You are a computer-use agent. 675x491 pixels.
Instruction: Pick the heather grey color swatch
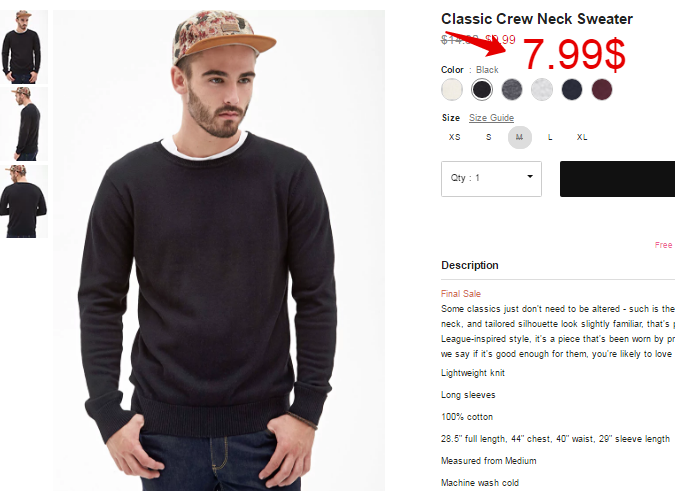click(x=512, y=90)
